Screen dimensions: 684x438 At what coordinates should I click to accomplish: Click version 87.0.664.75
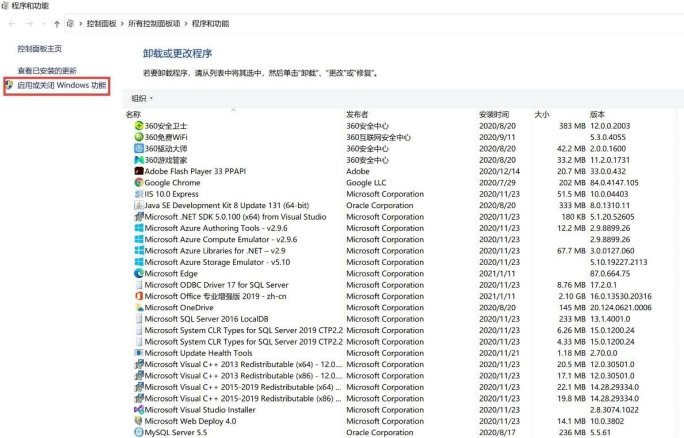pos(610,274)
